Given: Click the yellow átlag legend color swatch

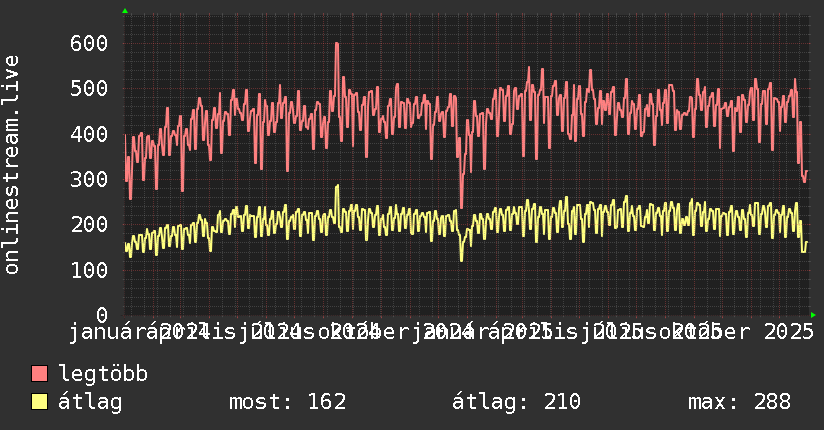Looking at the screenshot, I should coord(39,401).
